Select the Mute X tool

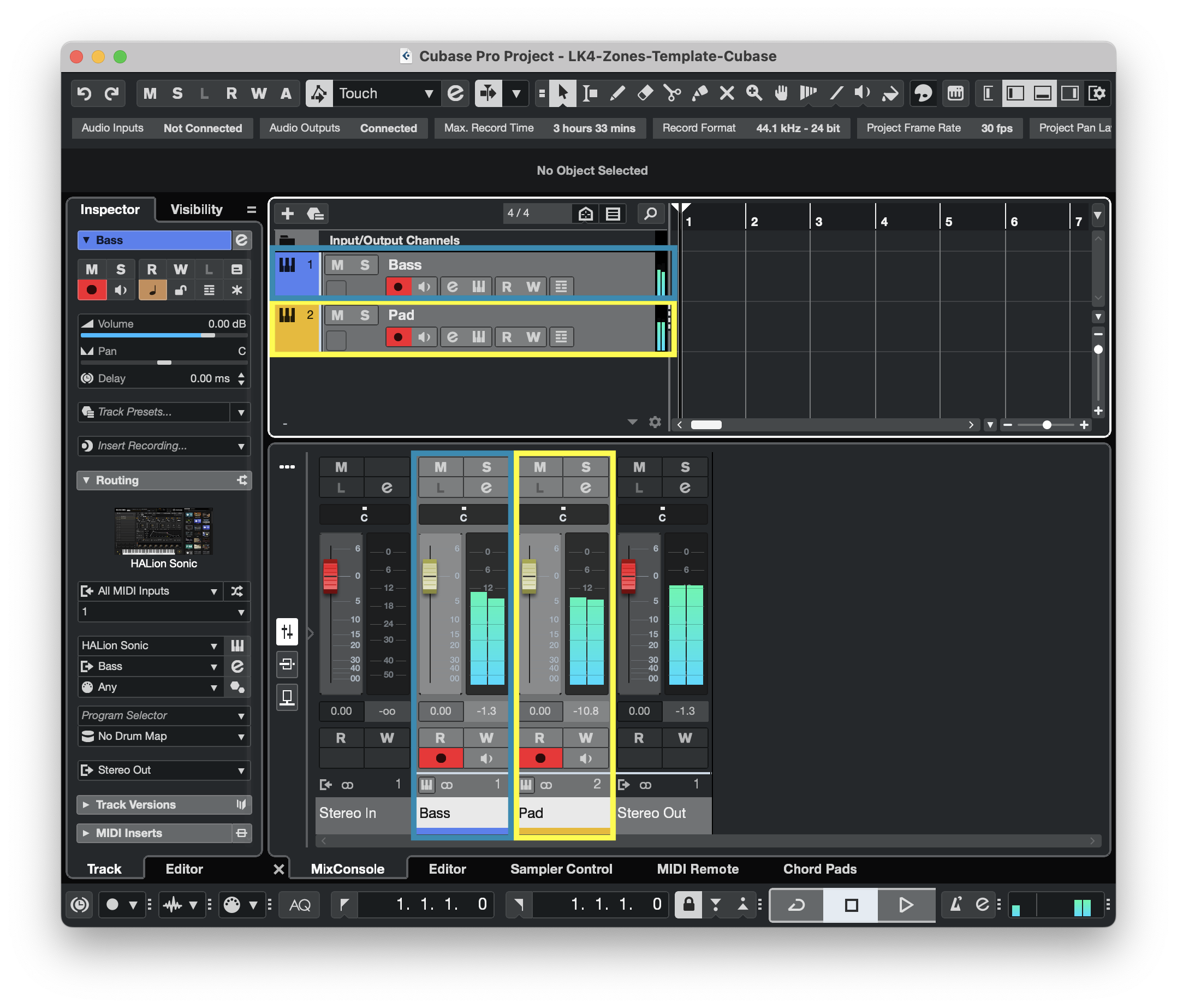(727, 93)
